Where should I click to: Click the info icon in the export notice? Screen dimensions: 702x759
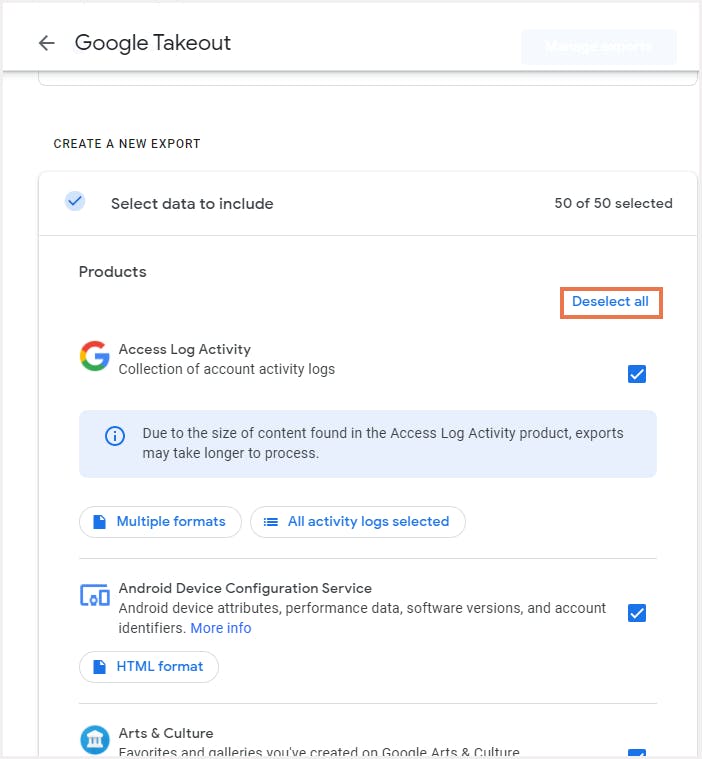(115, 436)
